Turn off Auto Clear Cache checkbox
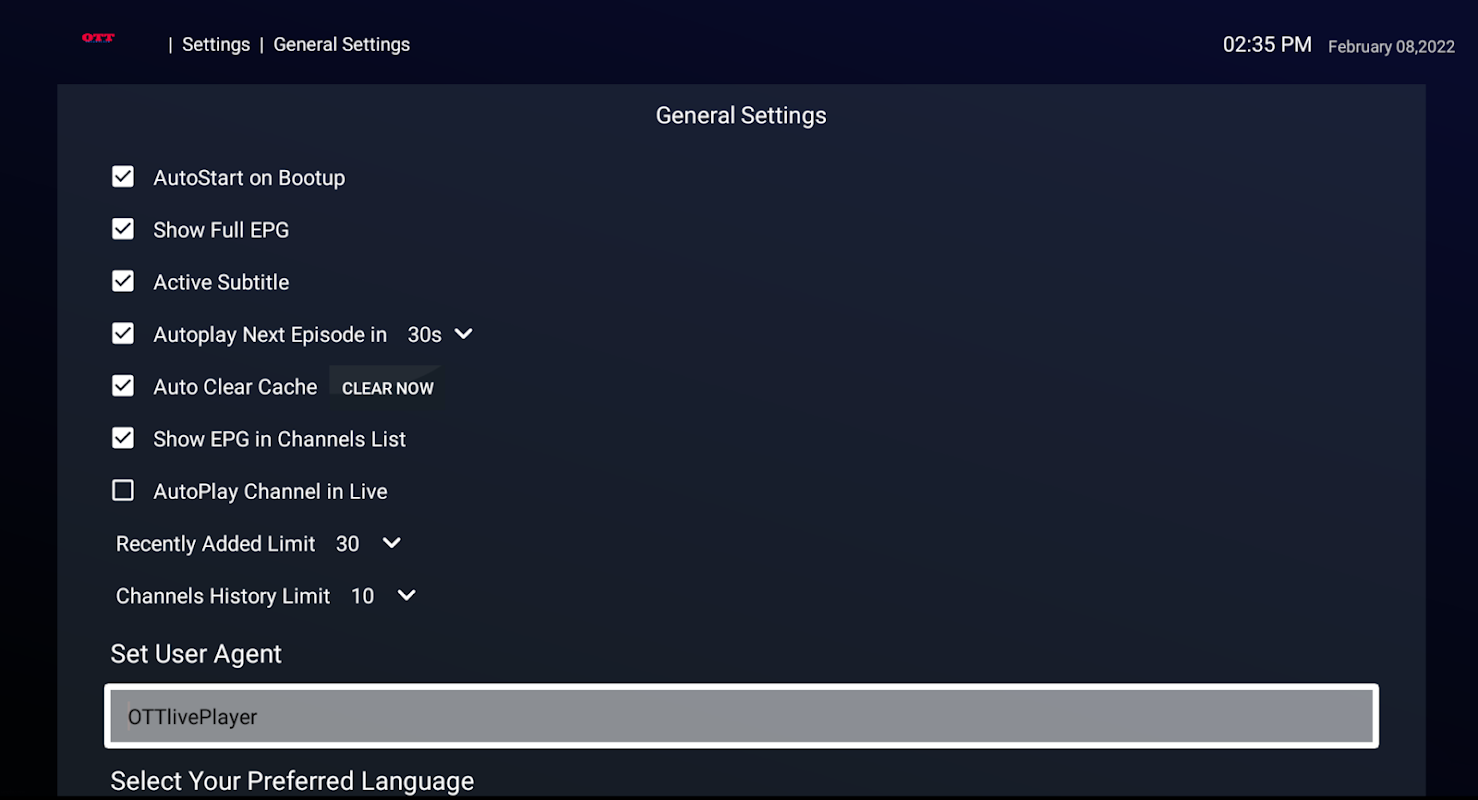The height and width of the screenshot is (800, 1478). click(123, 386)
